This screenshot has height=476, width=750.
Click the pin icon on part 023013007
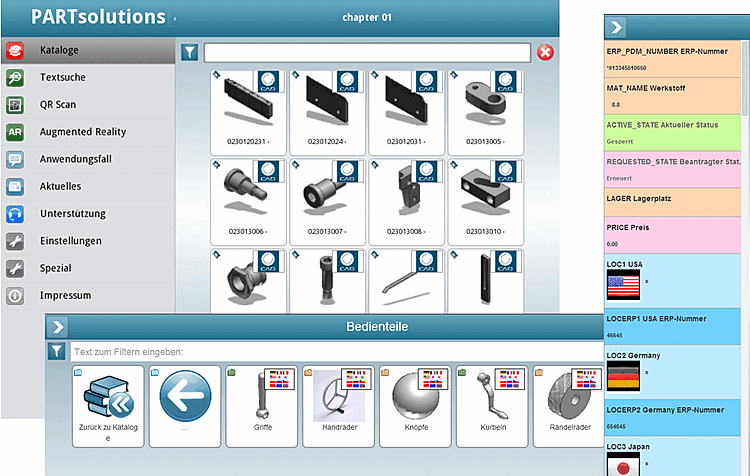point(296,165)
